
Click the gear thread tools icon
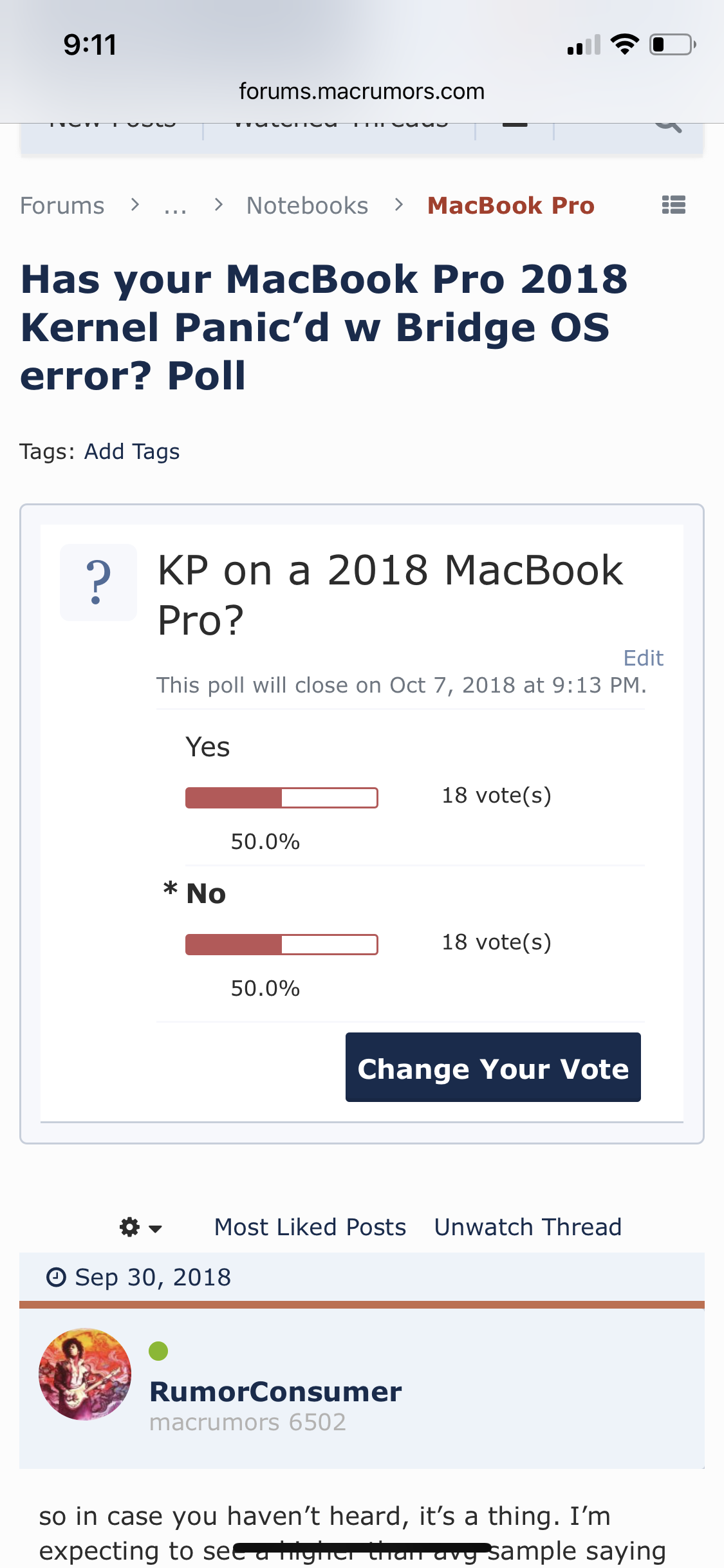coord(130,1227)
